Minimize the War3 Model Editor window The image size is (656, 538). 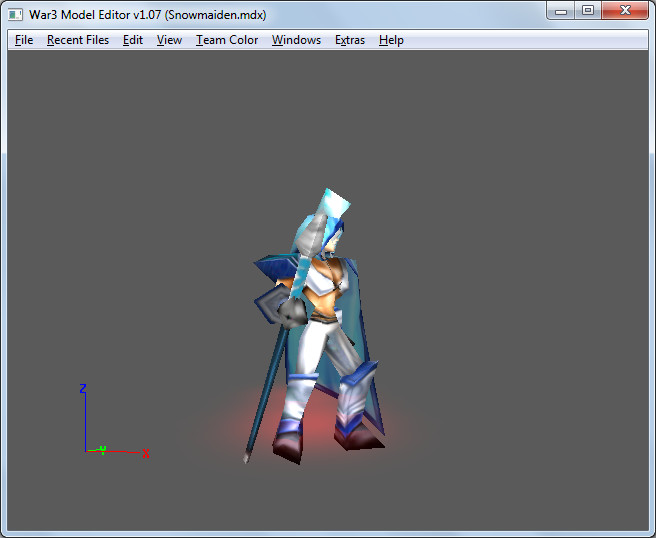561,10
